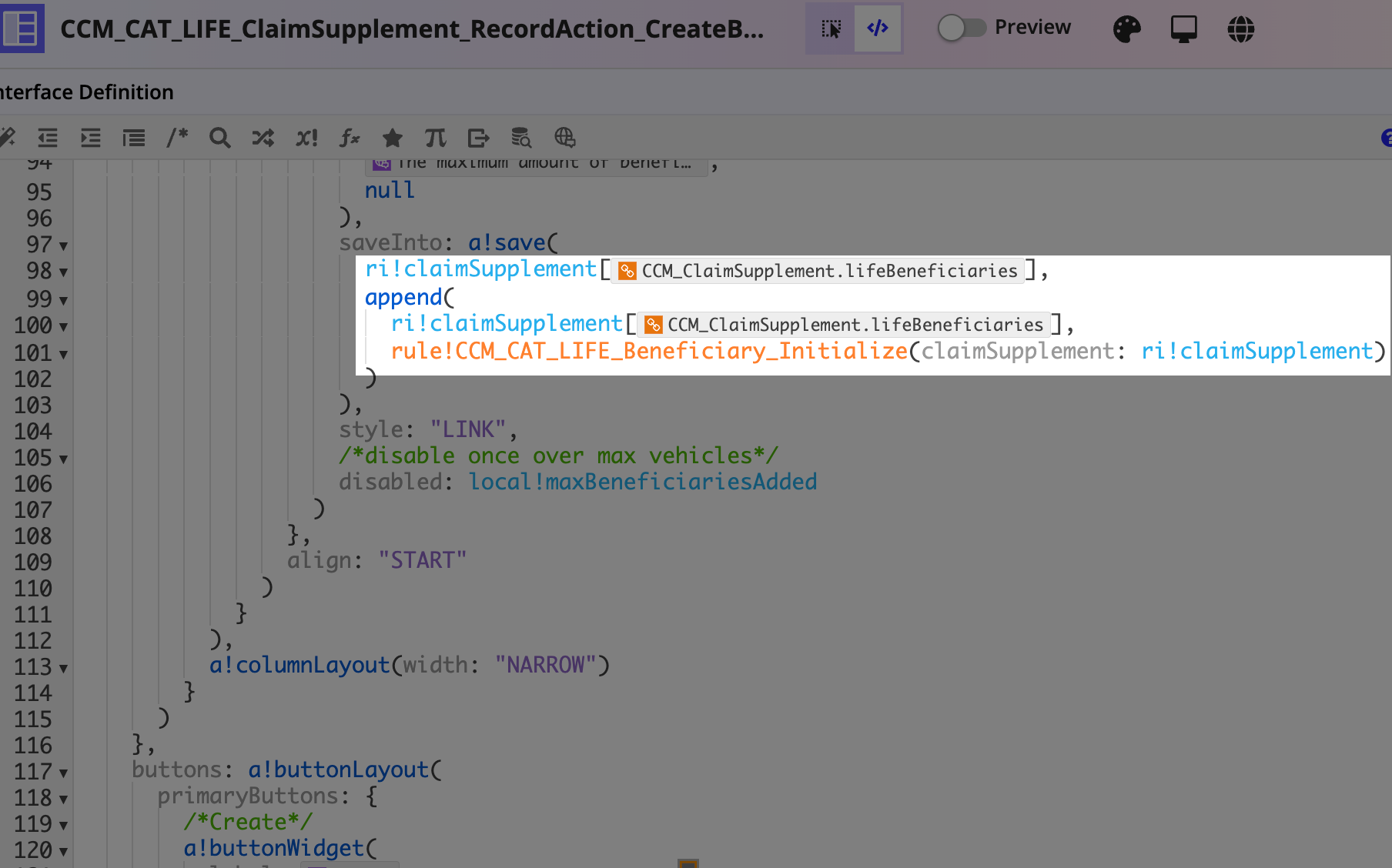Click the interface title CCM_CAT_LIFE_ClaimSupplement_RecordAction_CreateB...

(412, 29)
